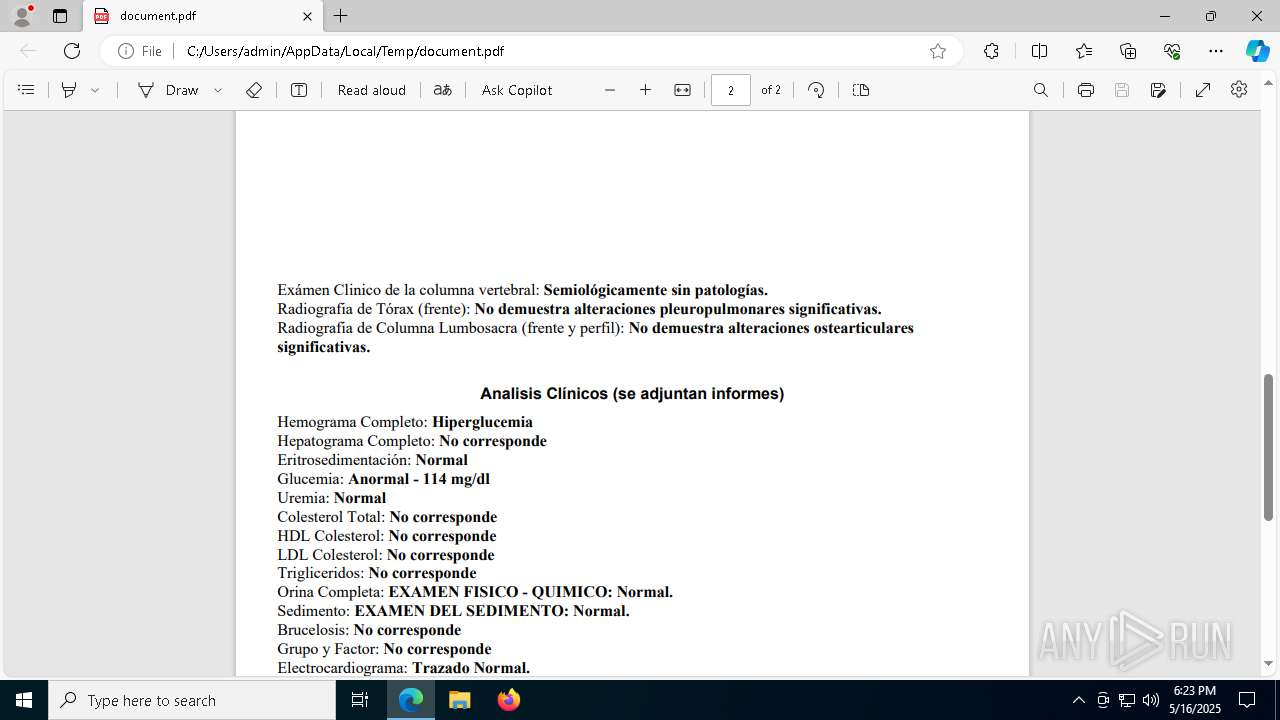1280x720 pixels.
Task: Open Collections
Action: point(1128,51)
